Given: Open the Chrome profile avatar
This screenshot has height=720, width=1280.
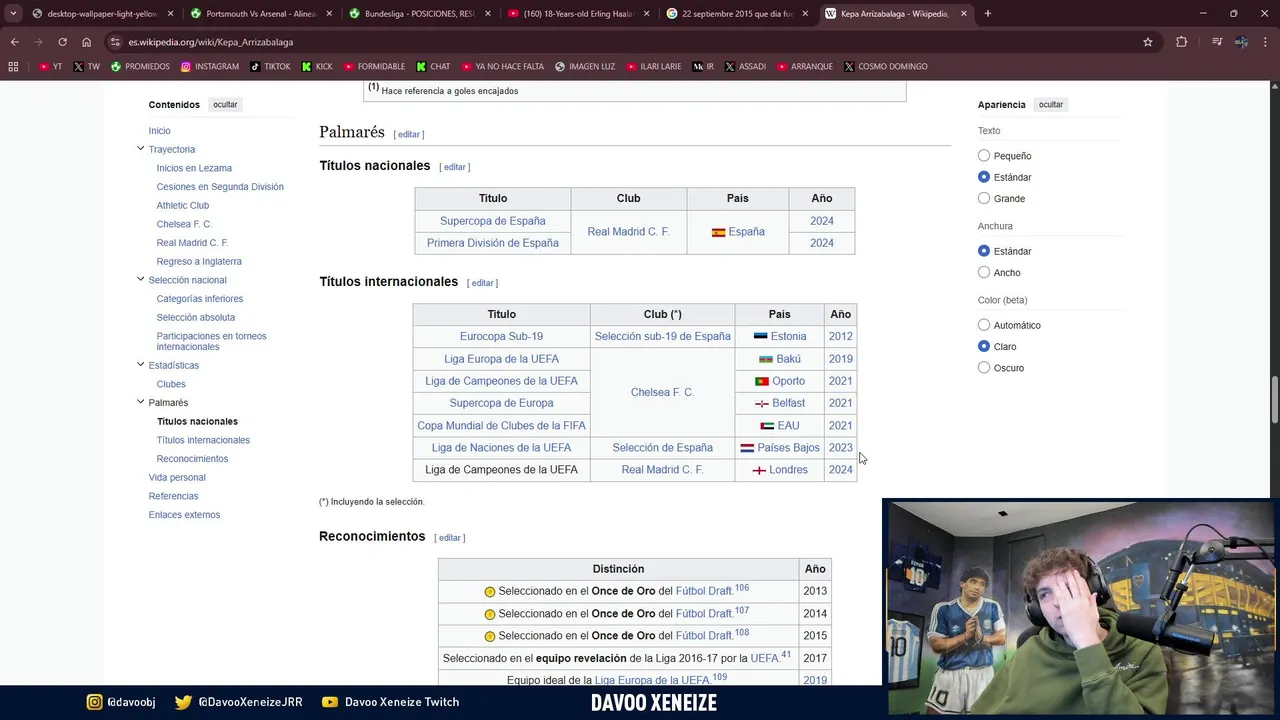Looking at the screenshot, I should (x=1241, y=42).
